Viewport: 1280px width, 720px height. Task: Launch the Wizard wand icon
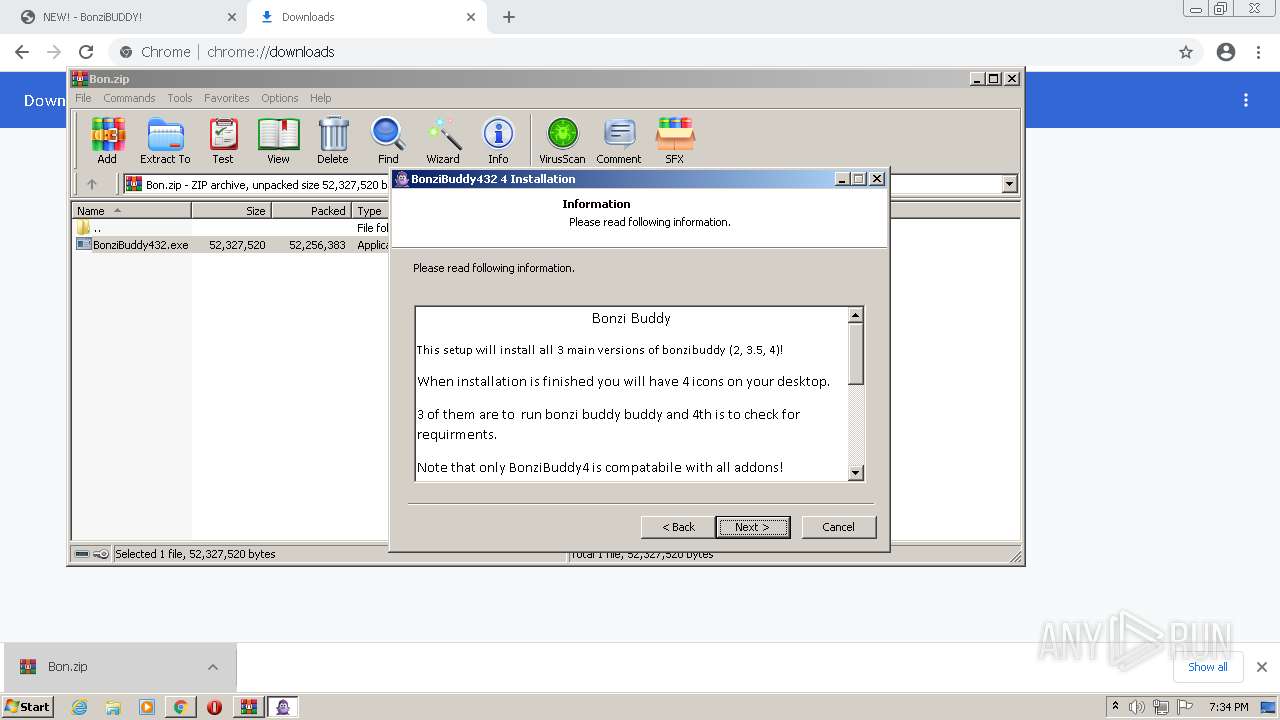coord(443,140)
